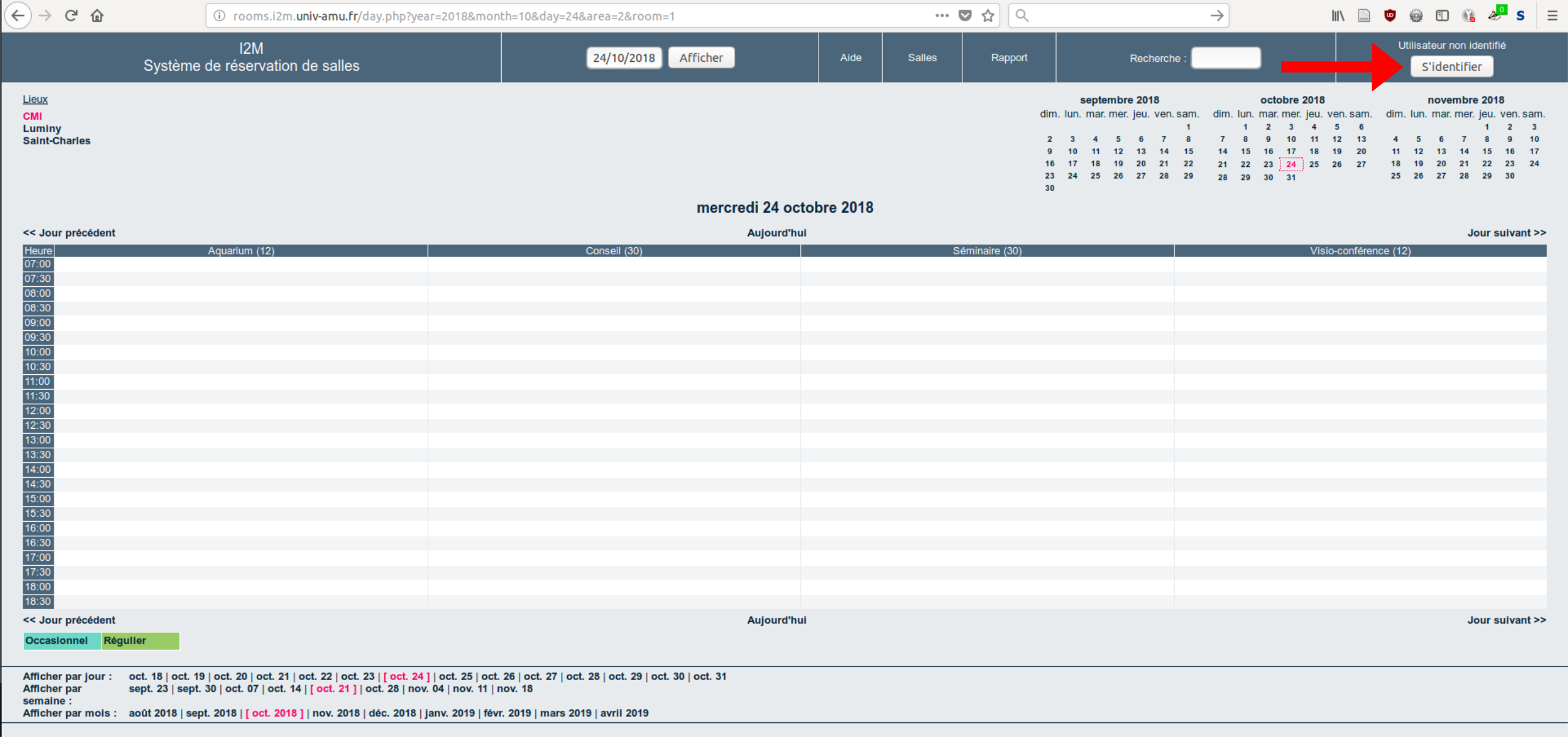Save page to Pocket icon
The height and width of the screenshot is (737, 1568).
click(x=965, y=16)
